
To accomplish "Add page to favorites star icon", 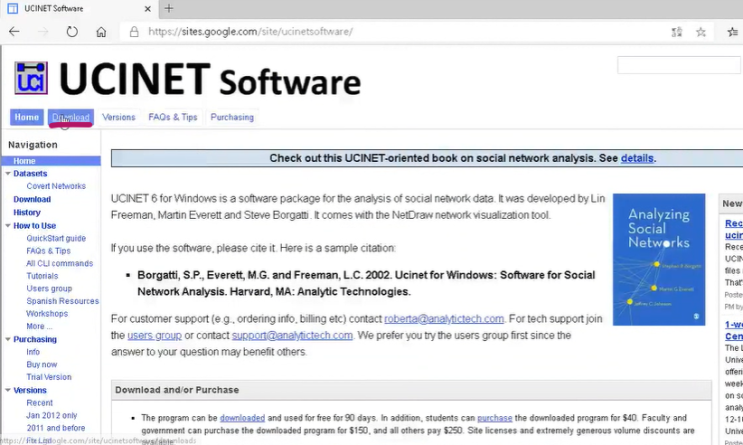I will (701, 32).
